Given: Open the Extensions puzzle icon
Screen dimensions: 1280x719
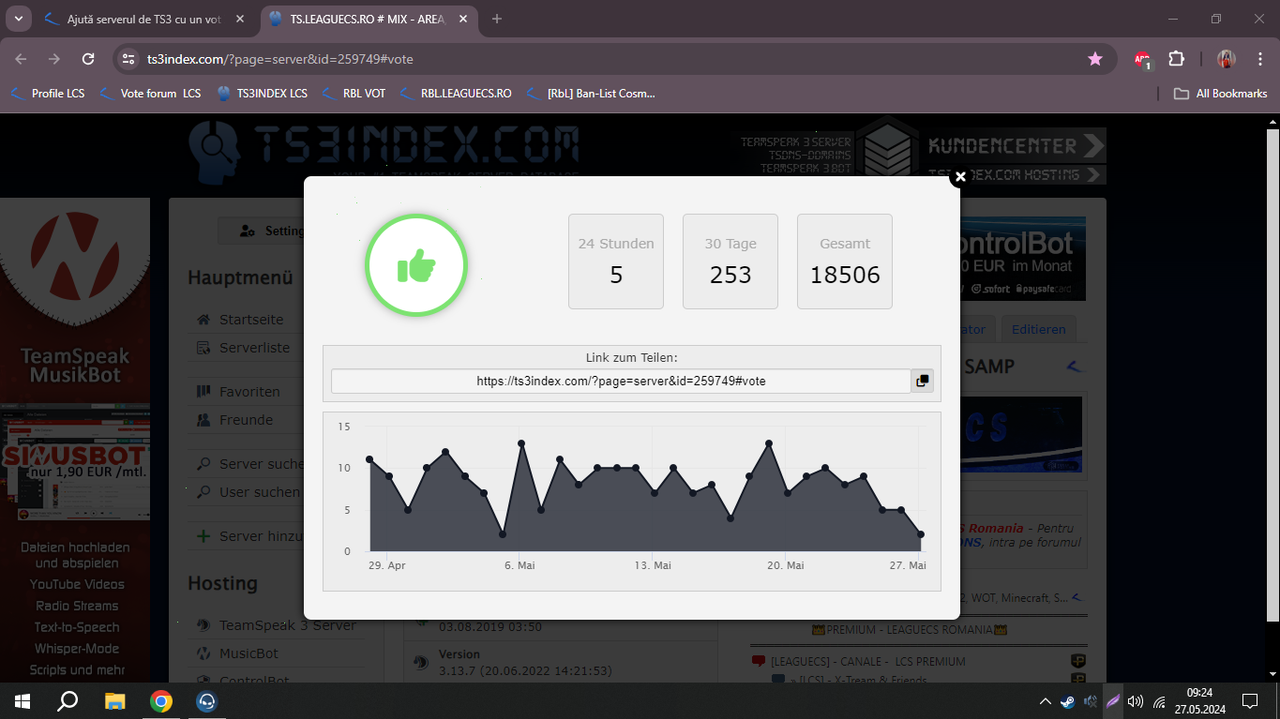Looking at the screenshot, I should coord(1176,59).
